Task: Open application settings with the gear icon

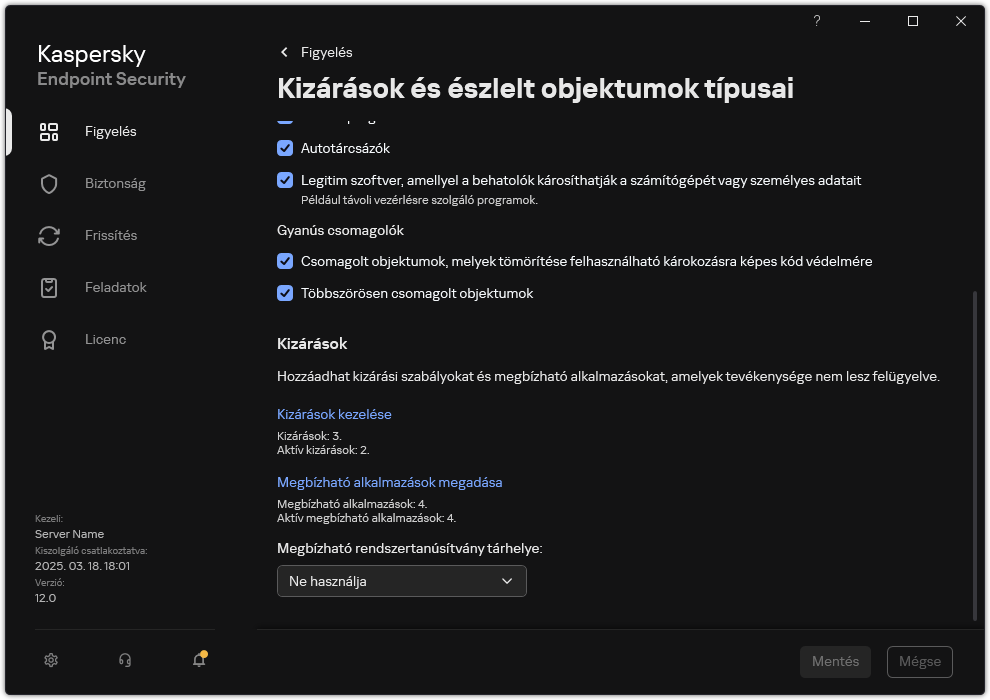Action: point(50,660)
